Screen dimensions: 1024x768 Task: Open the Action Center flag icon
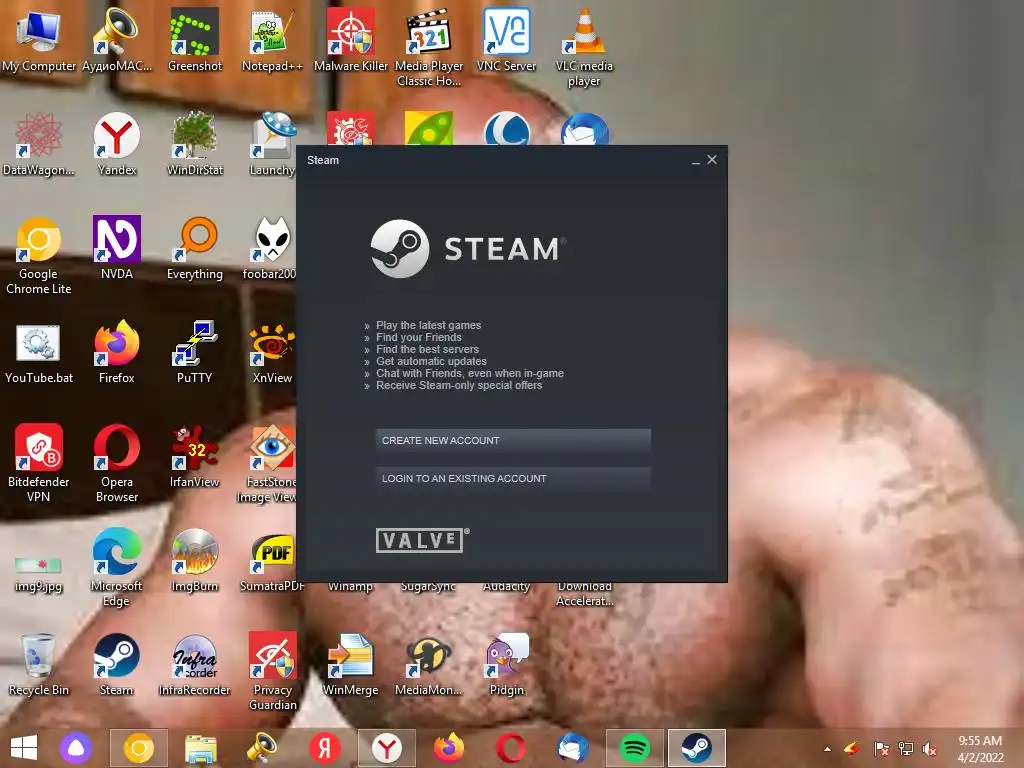pos(881,749)
